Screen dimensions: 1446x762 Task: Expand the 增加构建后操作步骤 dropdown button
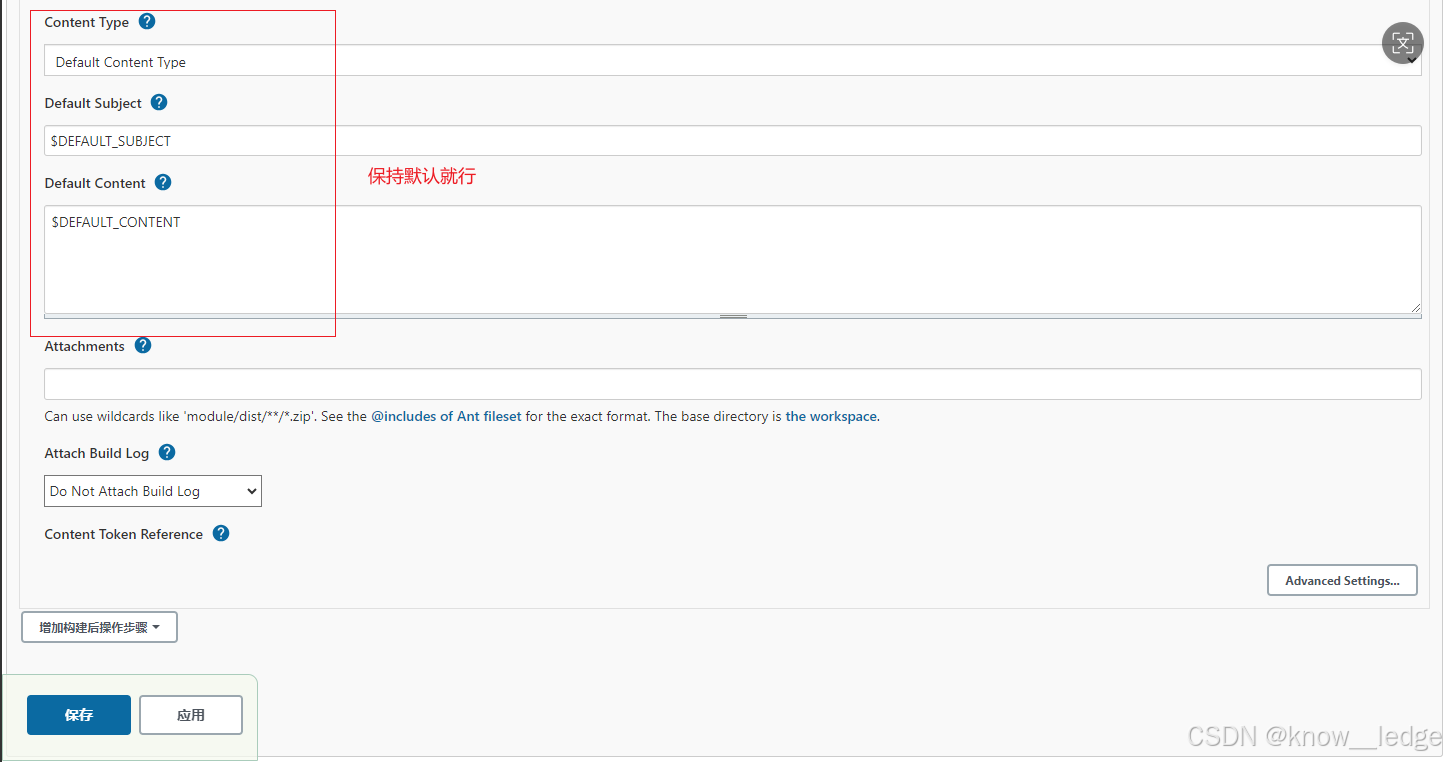coord(99,627)
